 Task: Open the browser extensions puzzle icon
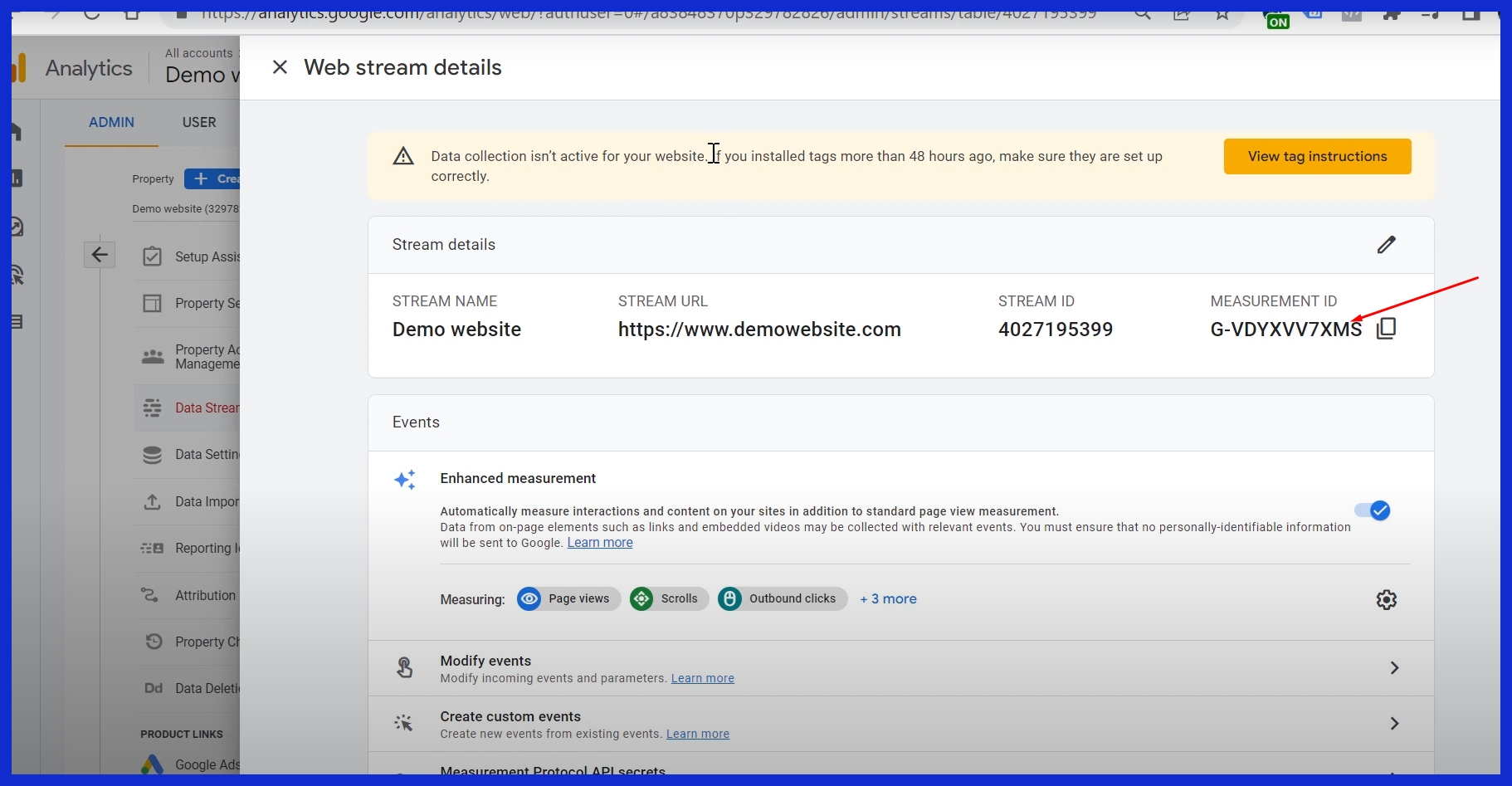1392,15
